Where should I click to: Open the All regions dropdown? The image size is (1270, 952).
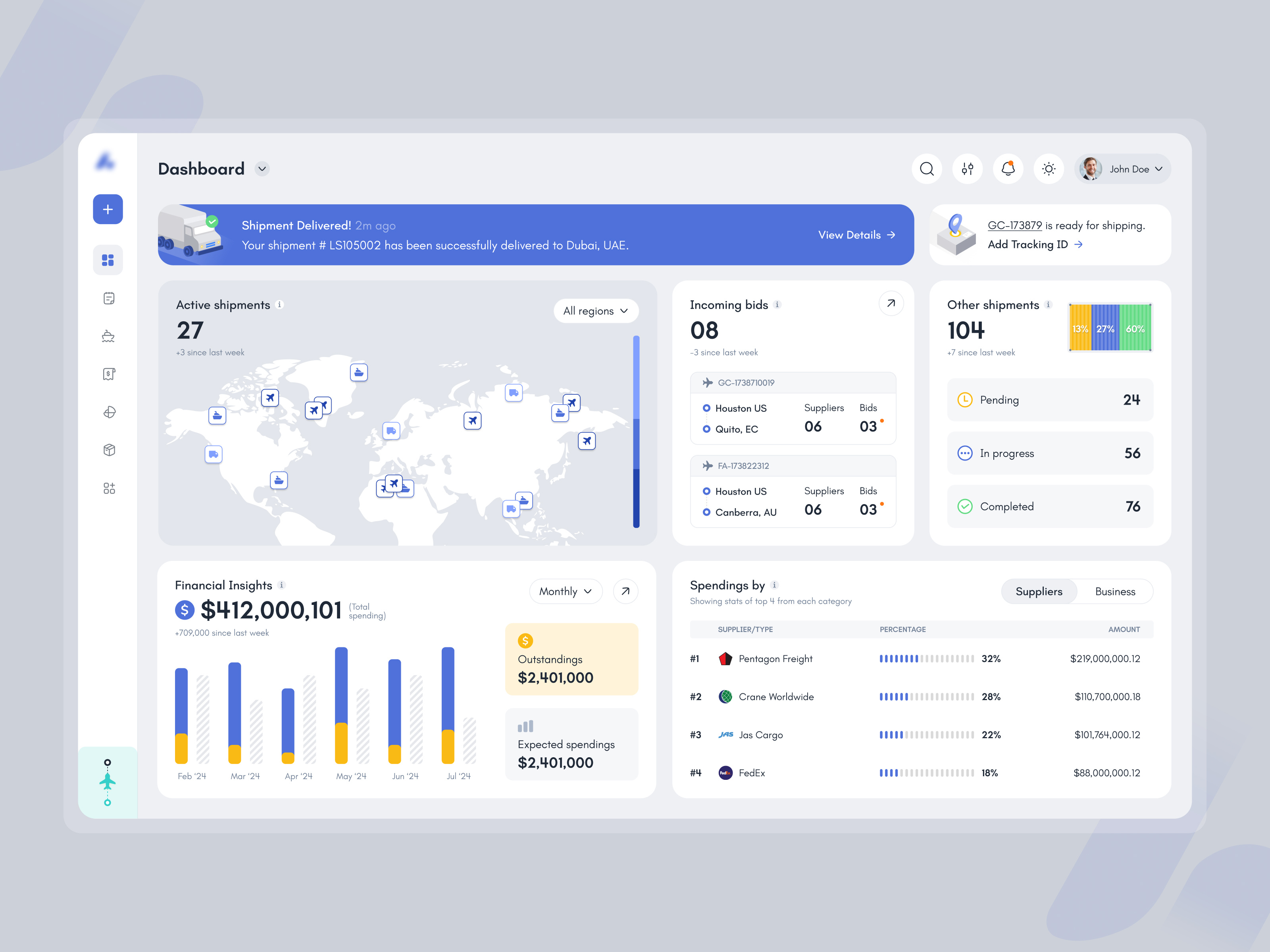pyautogui.click(x=596, y=311)
